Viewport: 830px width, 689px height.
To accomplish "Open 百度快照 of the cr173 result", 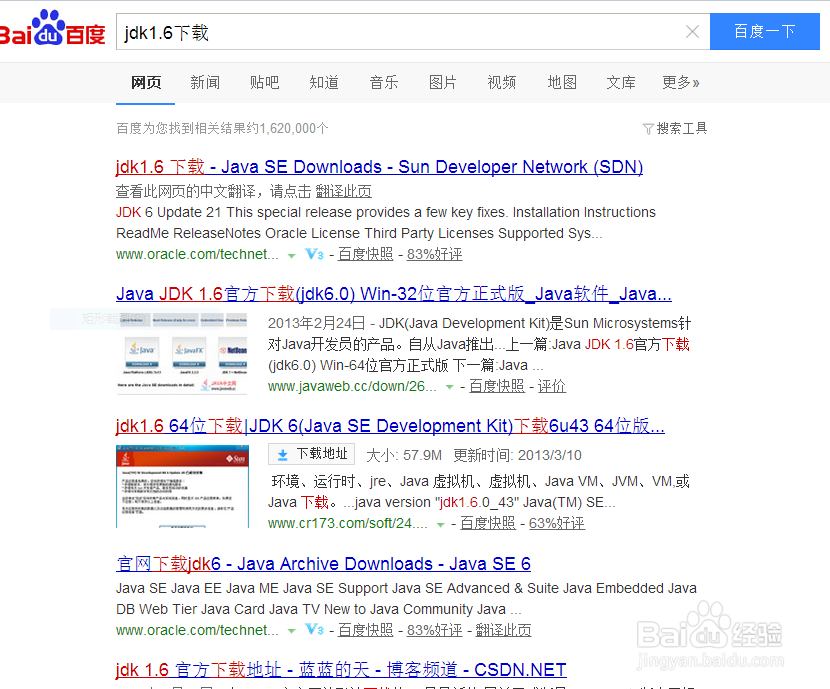I will [488, 523].
